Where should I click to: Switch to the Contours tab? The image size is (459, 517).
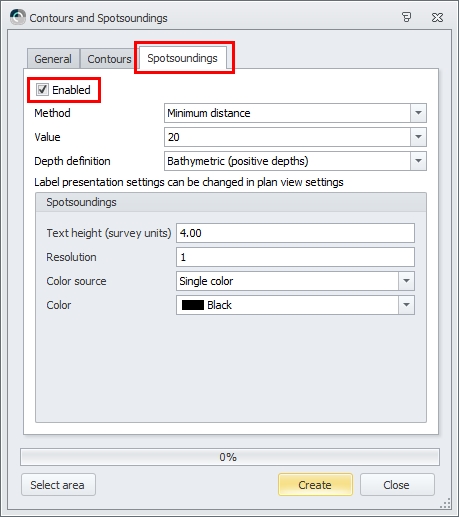(109, 59)
